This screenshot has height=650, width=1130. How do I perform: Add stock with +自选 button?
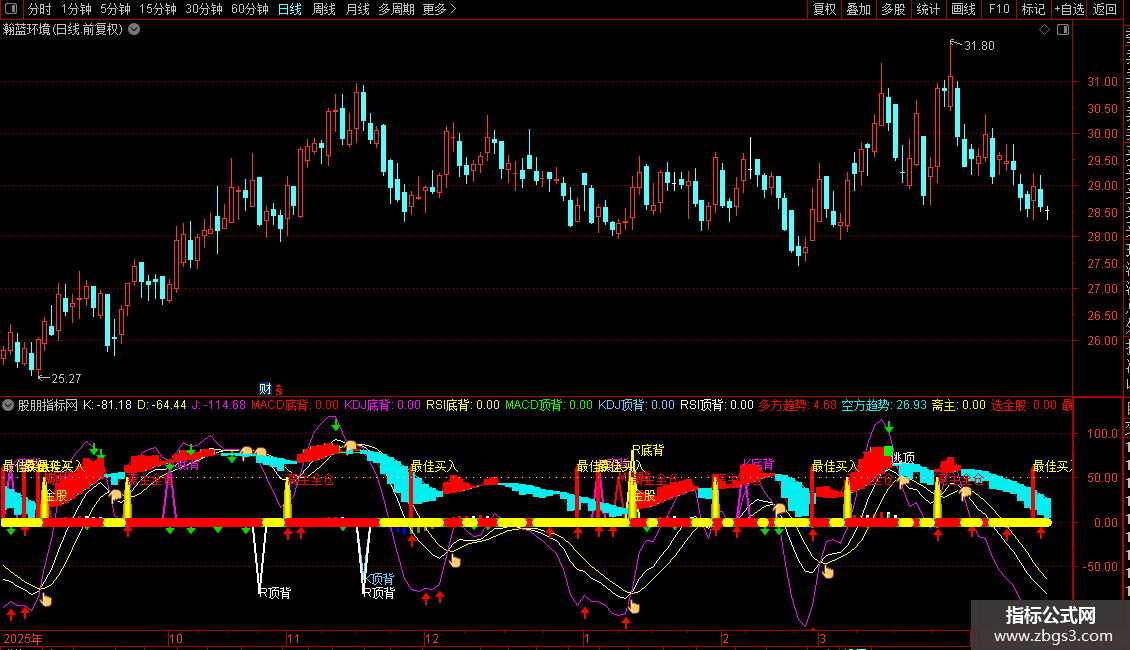tap(1068, 10)
